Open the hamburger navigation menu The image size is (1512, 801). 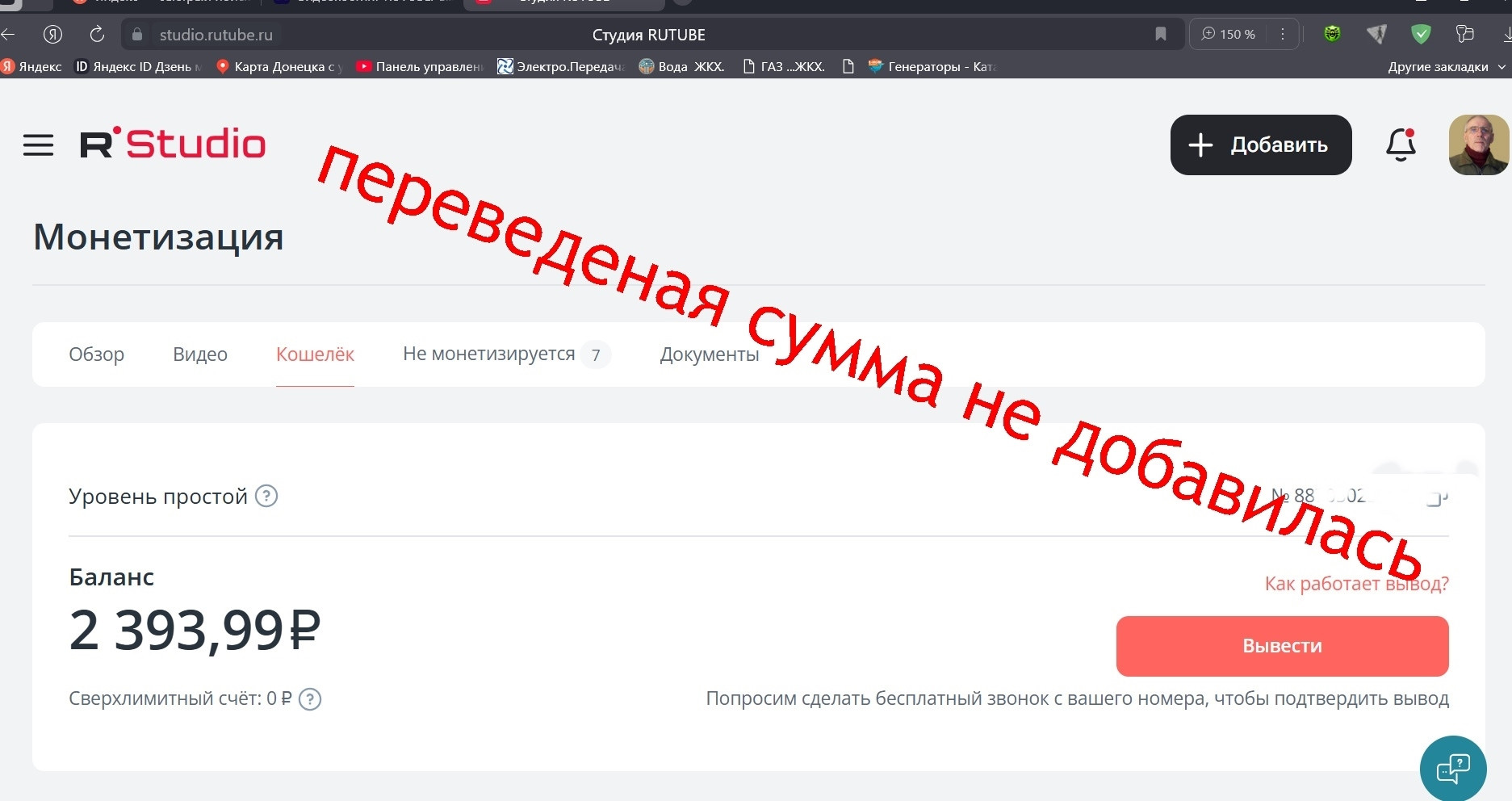pos(38,145)
